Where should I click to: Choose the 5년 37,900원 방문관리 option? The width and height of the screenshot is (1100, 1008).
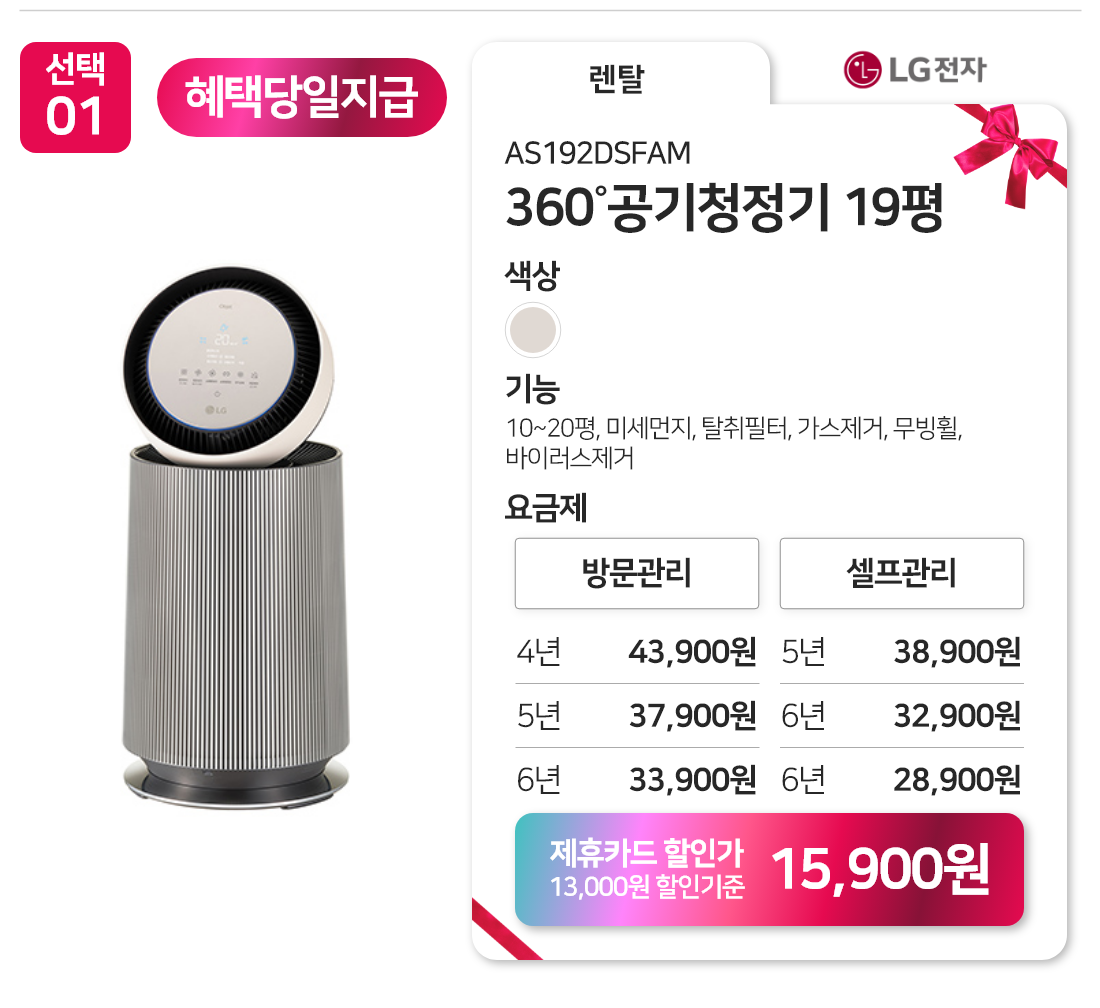coord(637,715)
